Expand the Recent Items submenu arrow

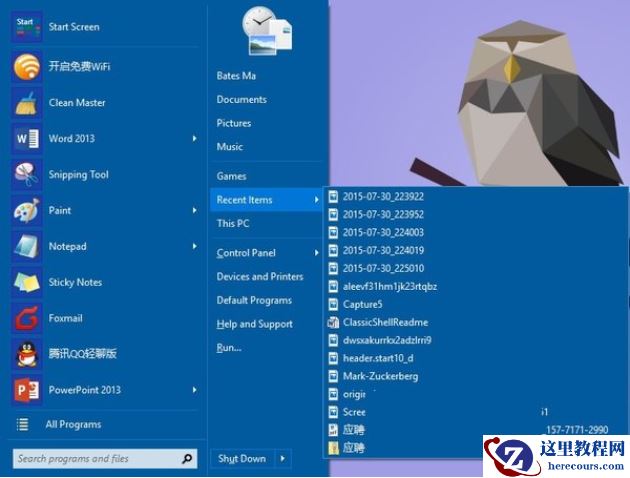tap(317, 200)
